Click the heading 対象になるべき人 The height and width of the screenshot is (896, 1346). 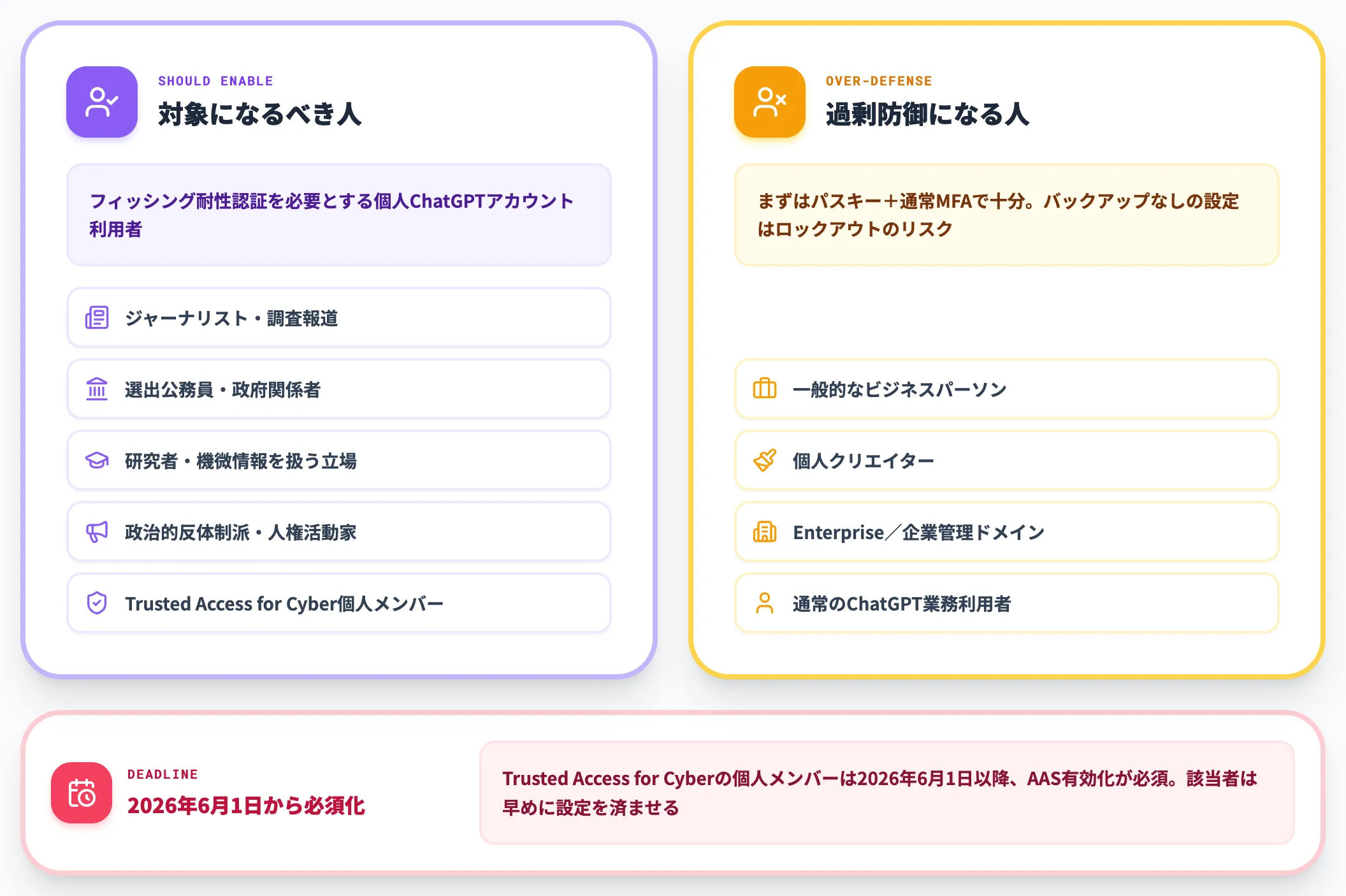(260, 114)
